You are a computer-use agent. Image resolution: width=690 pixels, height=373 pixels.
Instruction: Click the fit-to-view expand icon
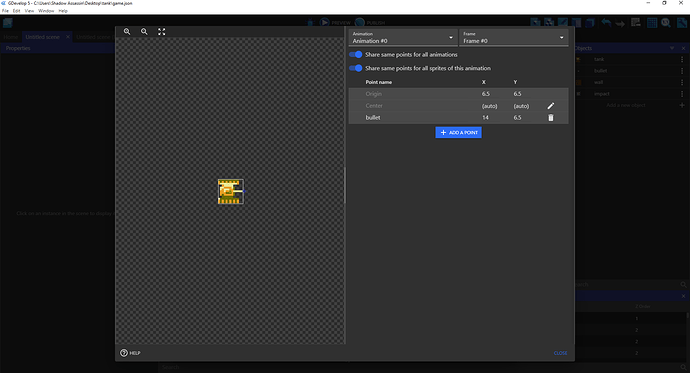click(161, 32)
